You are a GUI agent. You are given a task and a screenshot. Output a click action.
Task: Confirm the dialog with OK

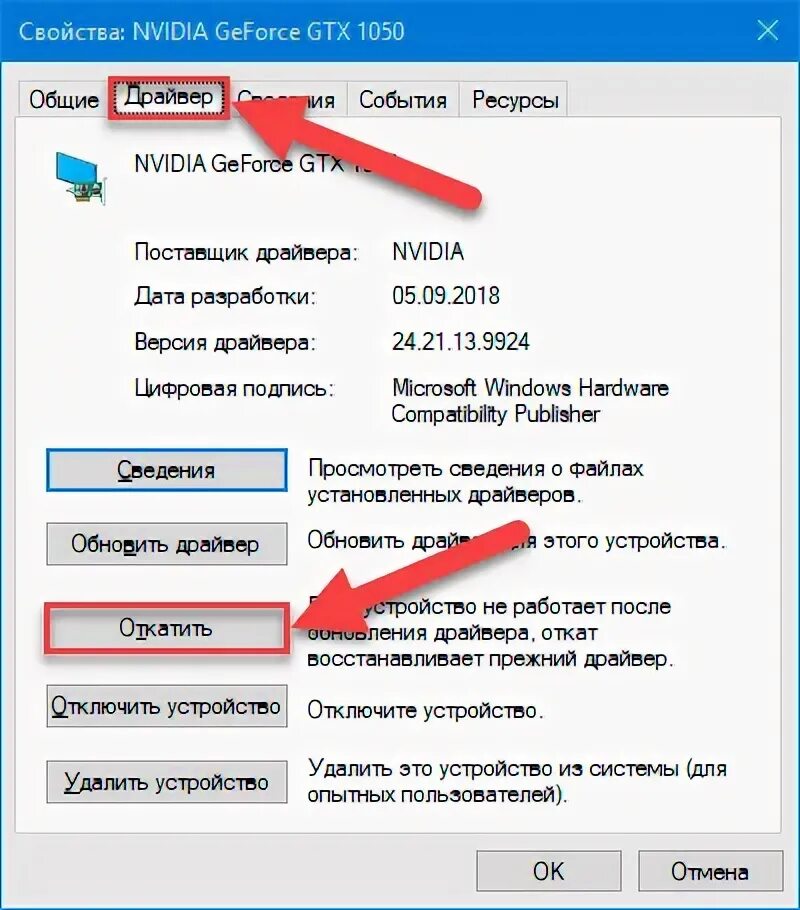click(x=549, y=871)
